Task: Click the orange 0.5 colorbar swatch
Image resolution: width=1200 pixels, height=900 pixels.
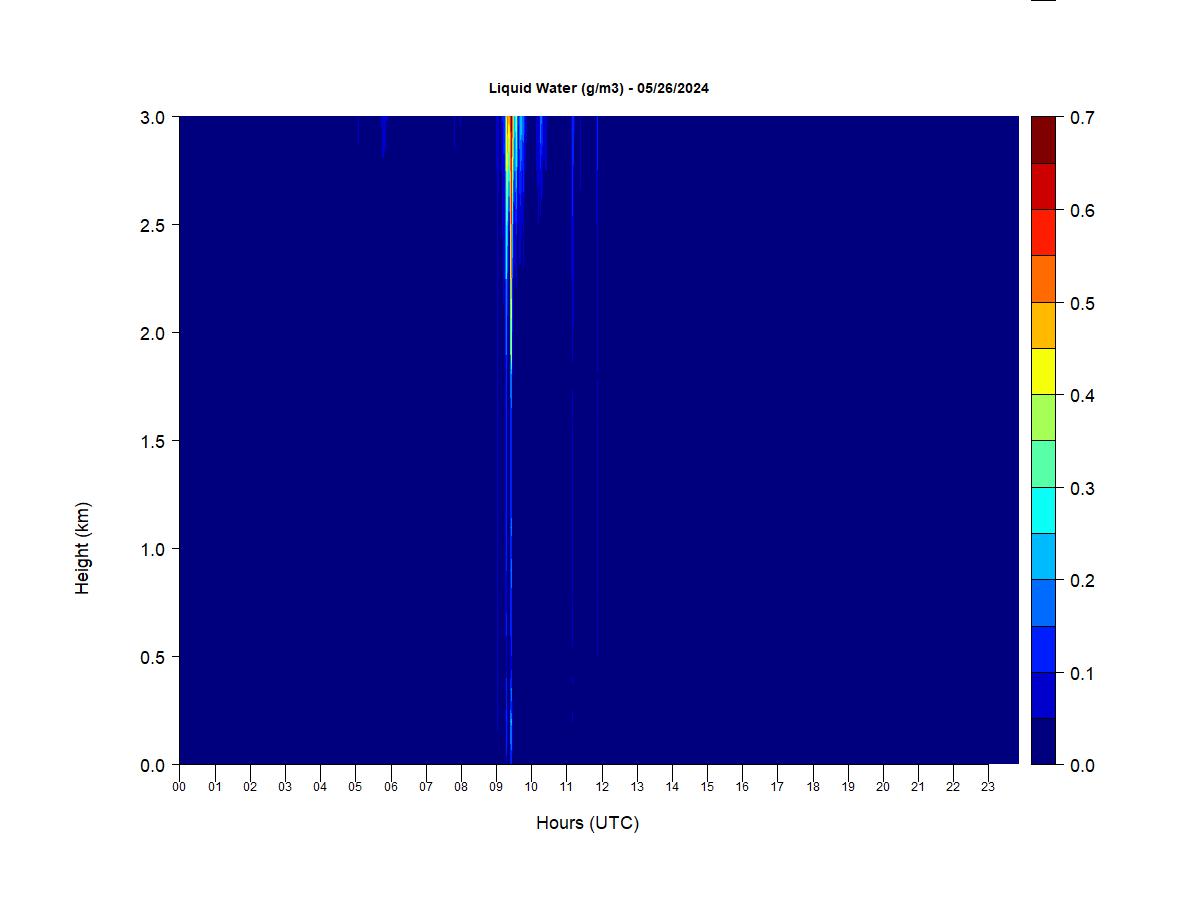Action: [1043, 279]
